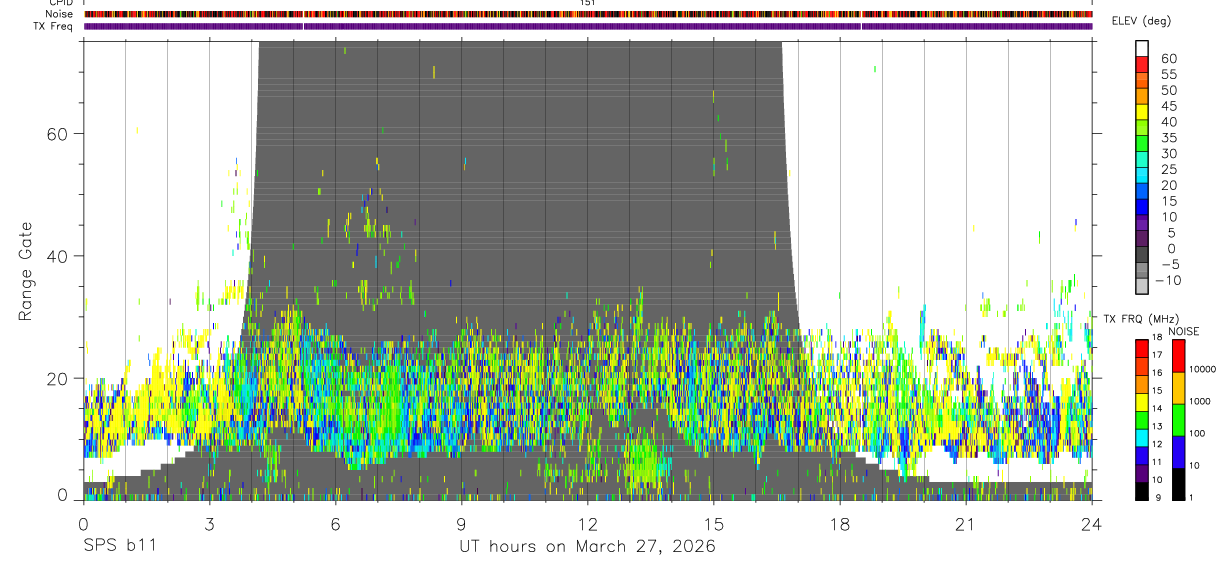Screen dimensions: 1228x567
Task: Click the "NOISE" legend title
Action: pos(1183,331)
